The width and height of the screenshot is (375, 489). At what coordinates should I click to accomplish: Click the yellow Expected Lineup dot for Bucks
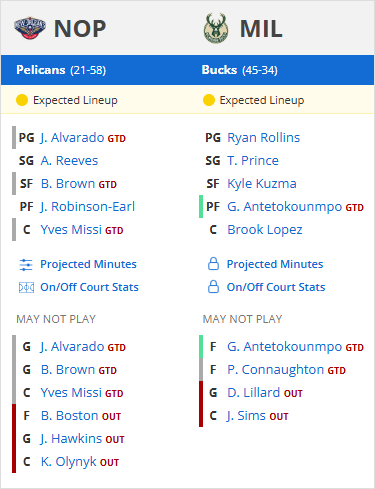(x=209, y=100)
